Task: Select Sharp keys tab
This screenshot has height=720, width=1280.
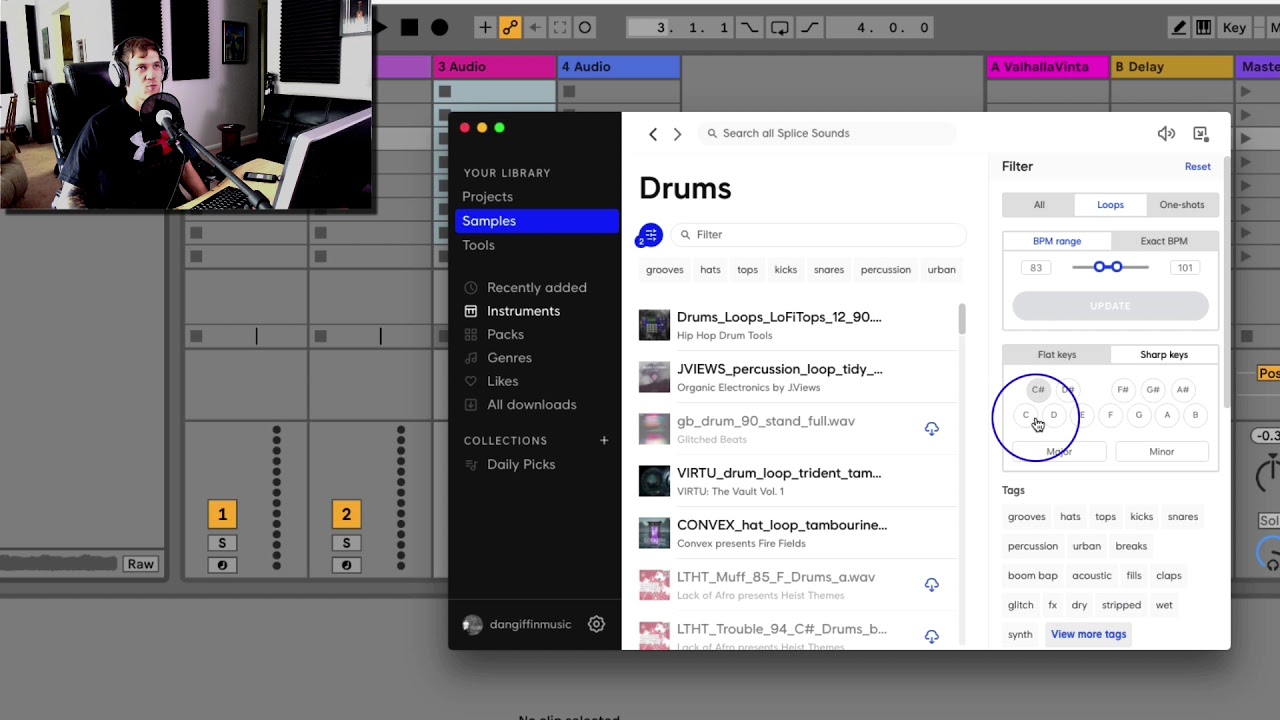Action: coord(1164,355)
